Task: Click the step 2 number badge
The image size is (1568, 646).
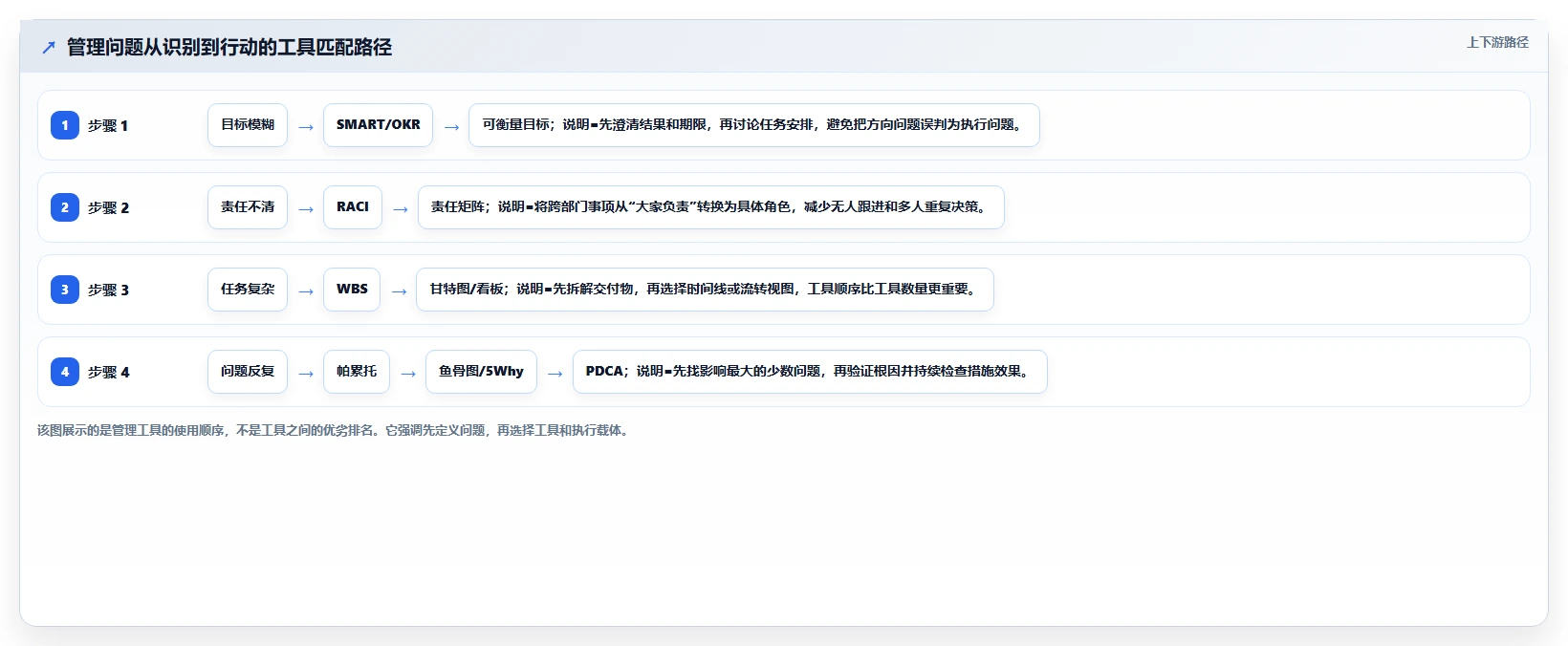Action: point(65,207)
